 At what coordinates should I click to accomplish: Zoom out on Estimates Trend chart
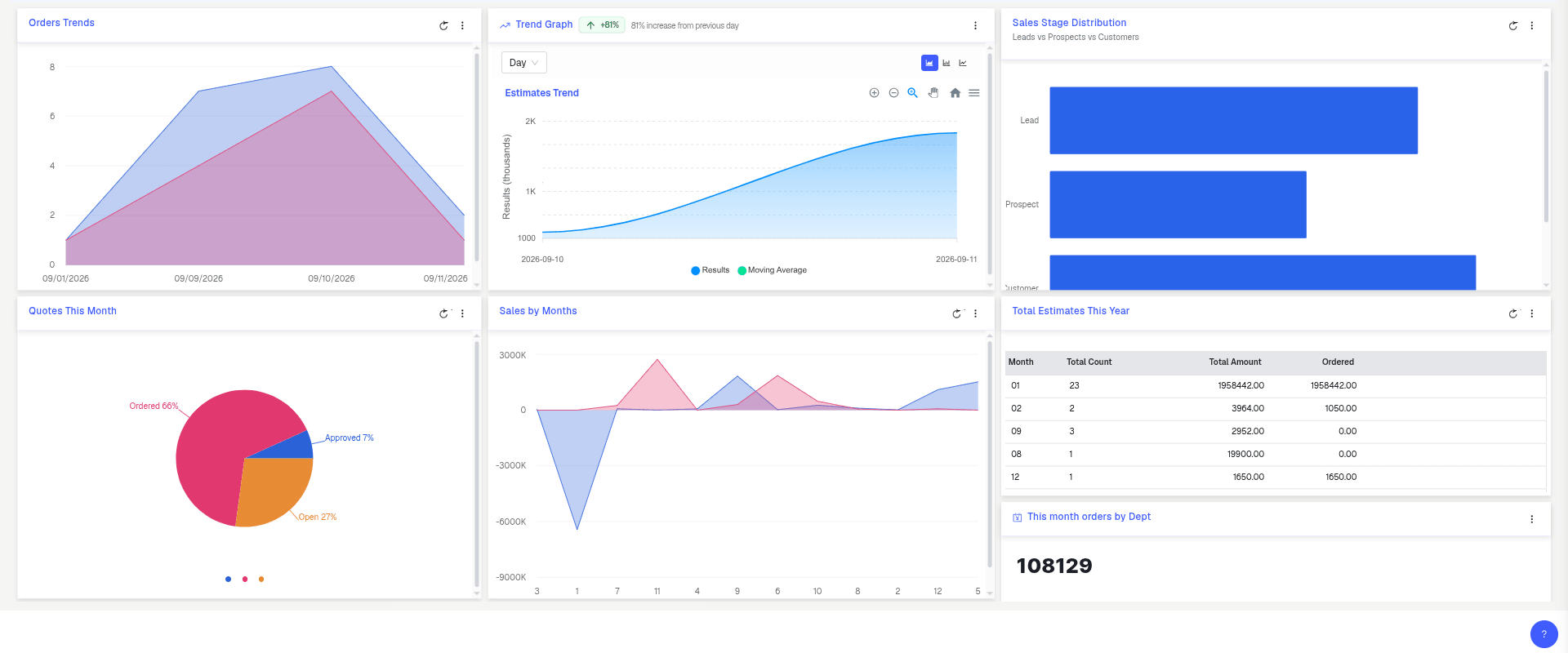(x=893, y=93)
